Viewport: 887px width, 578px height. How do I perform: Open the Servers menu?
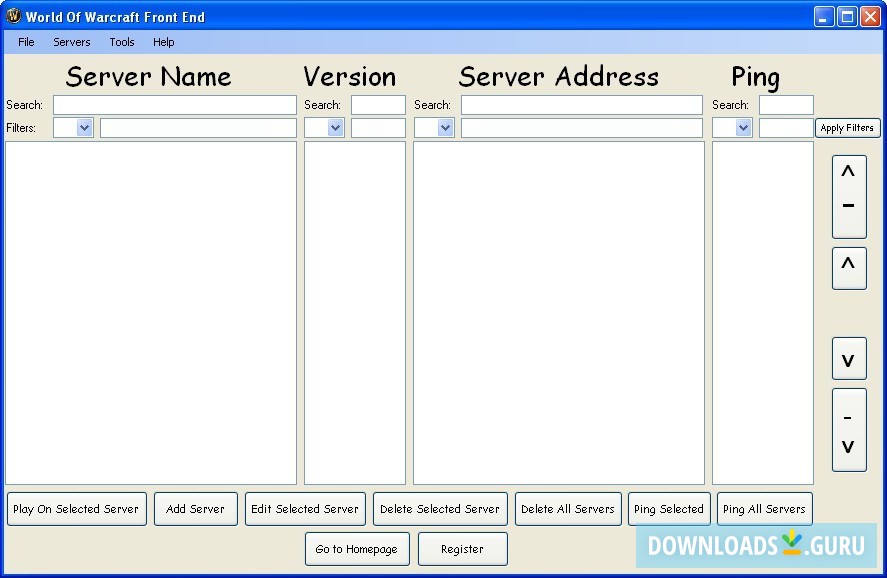pos(72,42)
